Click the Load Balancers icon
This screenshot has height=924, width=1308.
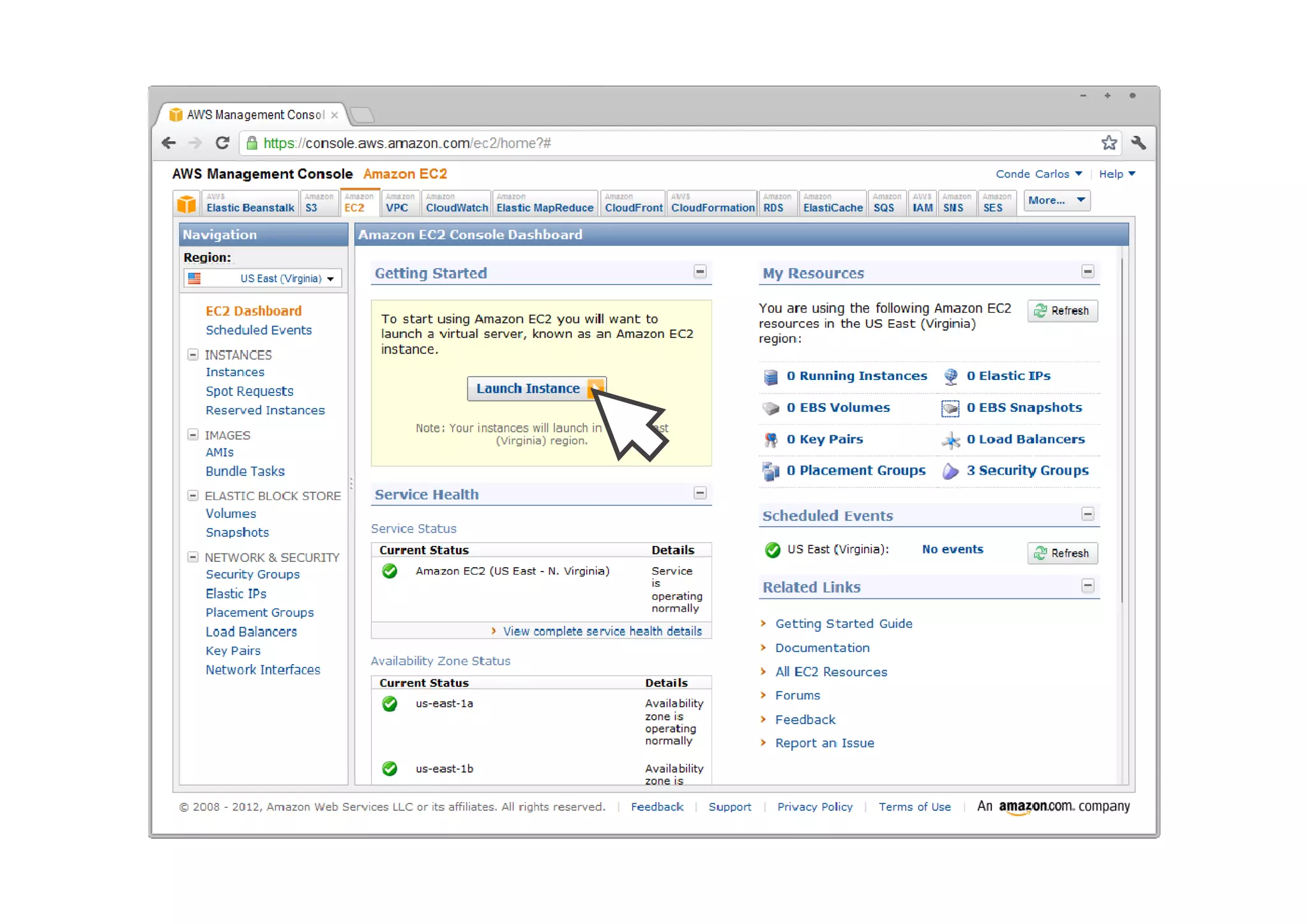(x=950, y=440)
